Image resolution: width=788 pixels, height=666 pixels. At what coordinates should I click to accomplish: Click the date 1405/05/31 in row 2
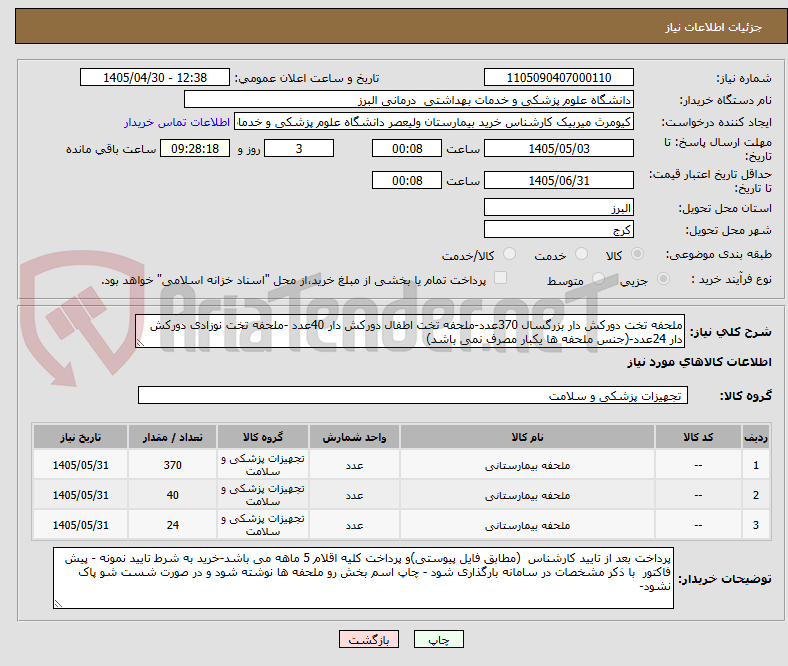pos(80,495)
